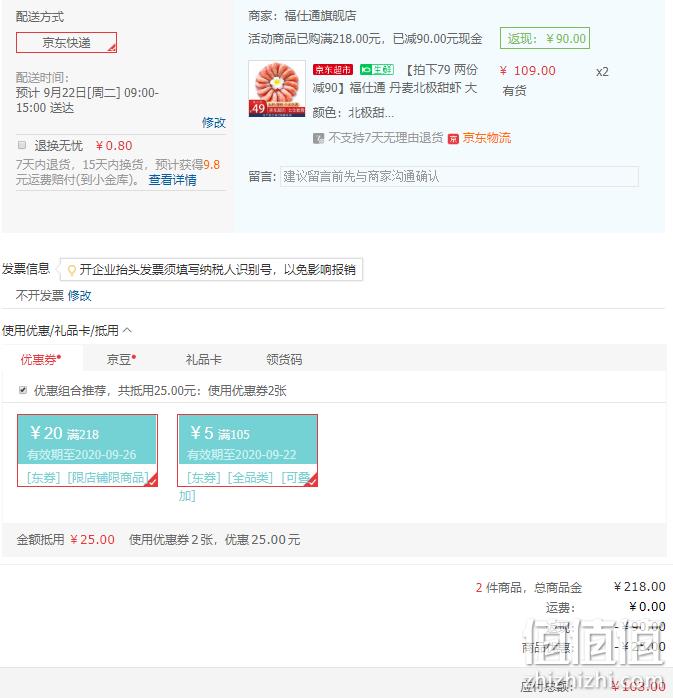Viewport: 673px width, 698px height.
Task: Click 修改 link for delivery time
Action: click(x=214, y=122)
